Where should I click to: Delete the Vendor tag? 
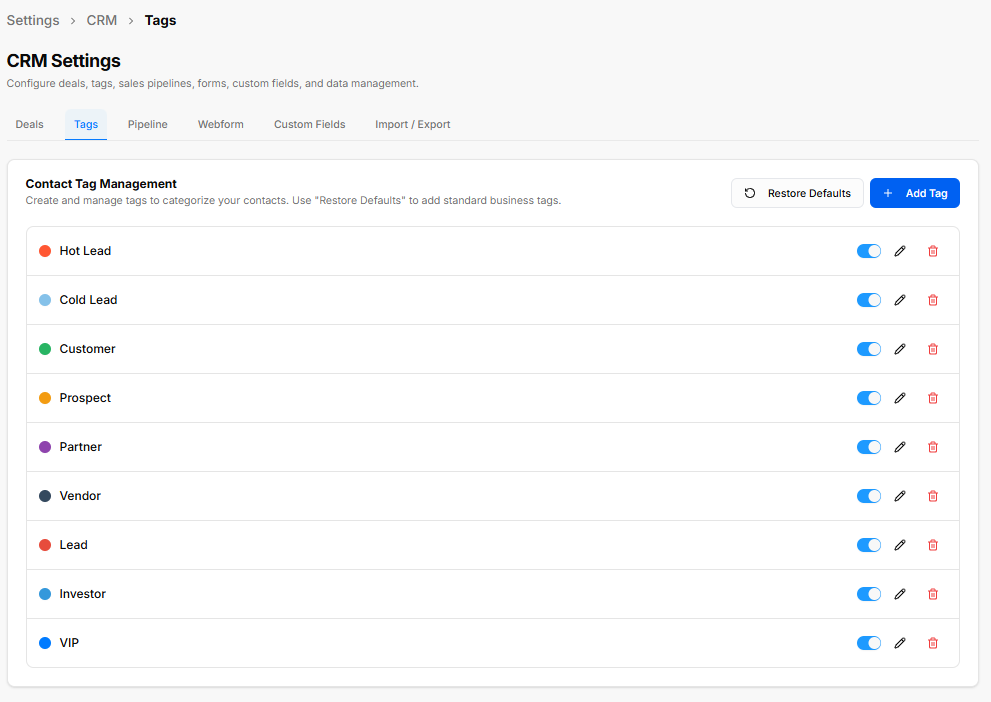933,496
